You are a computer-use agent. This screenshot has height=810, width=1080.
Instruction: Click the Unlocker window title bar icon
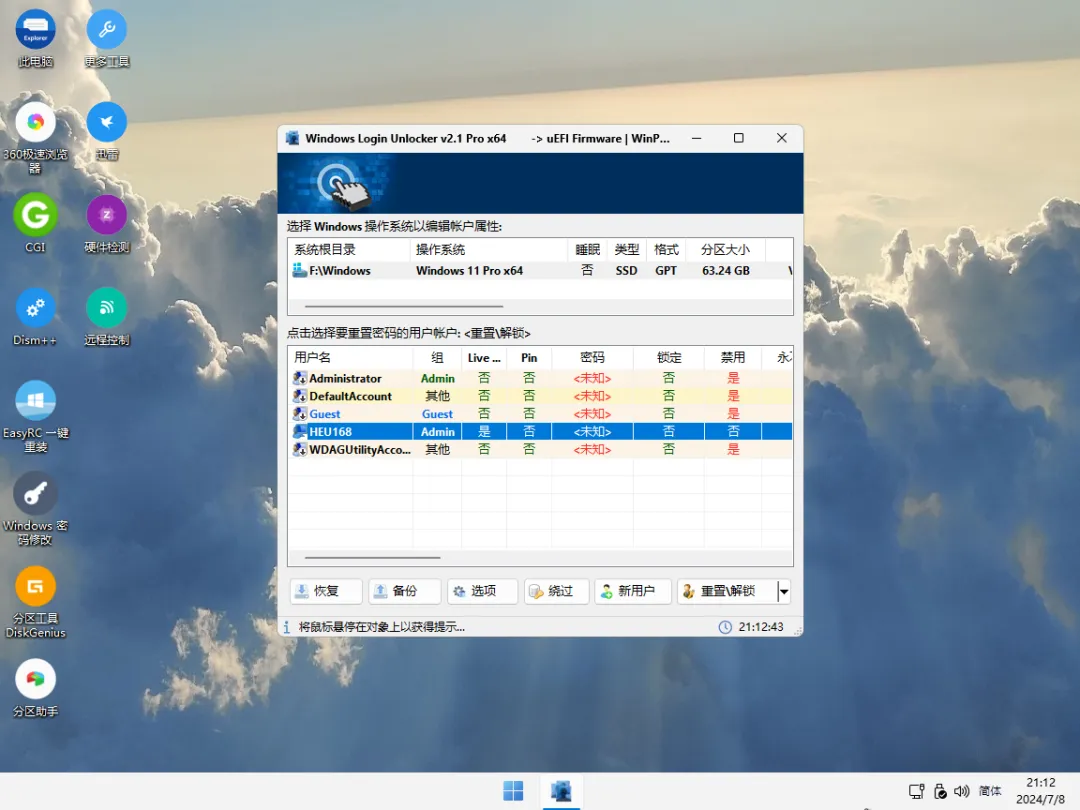(x=293, y=138)
